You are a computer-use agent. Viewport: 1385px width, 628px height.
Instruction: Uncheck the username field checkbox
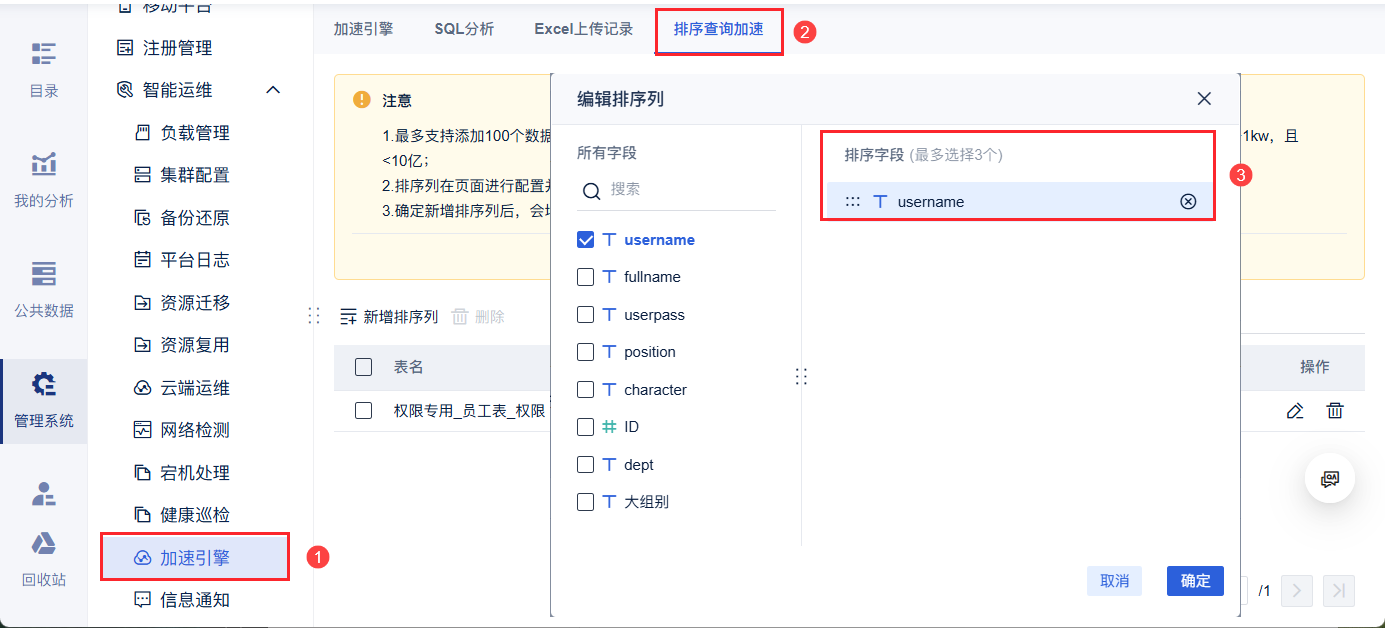(586, 240)
